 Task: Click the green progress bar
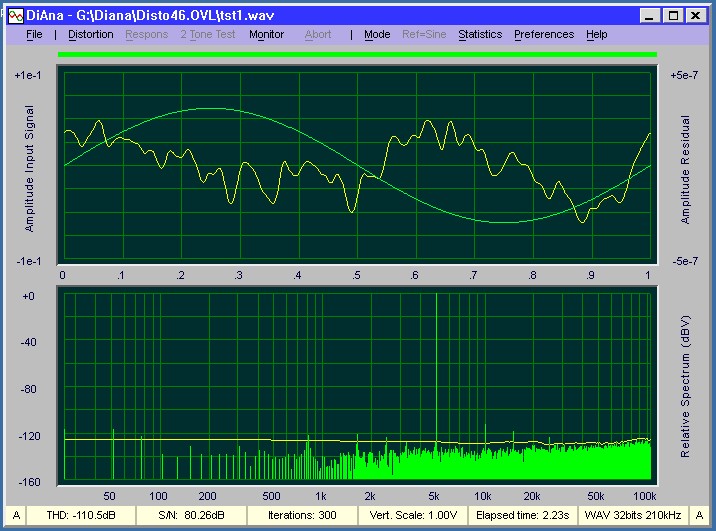358,54
